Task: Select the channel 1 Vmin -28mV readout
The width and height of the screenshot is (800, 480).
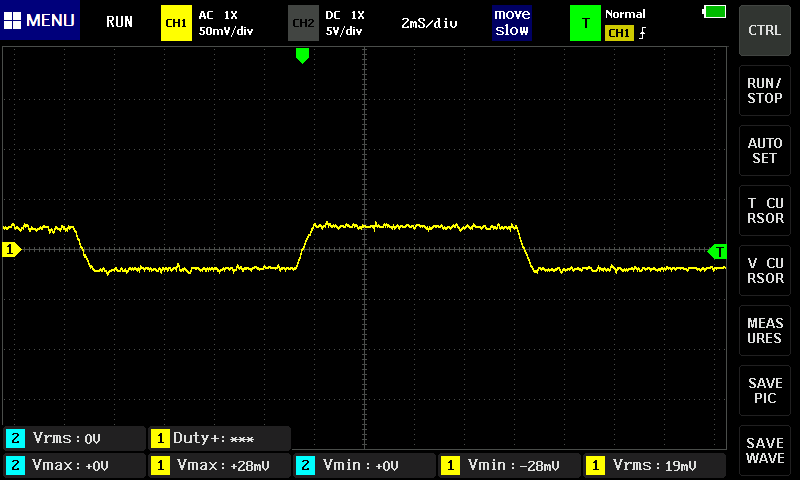Action: [509, 465]
